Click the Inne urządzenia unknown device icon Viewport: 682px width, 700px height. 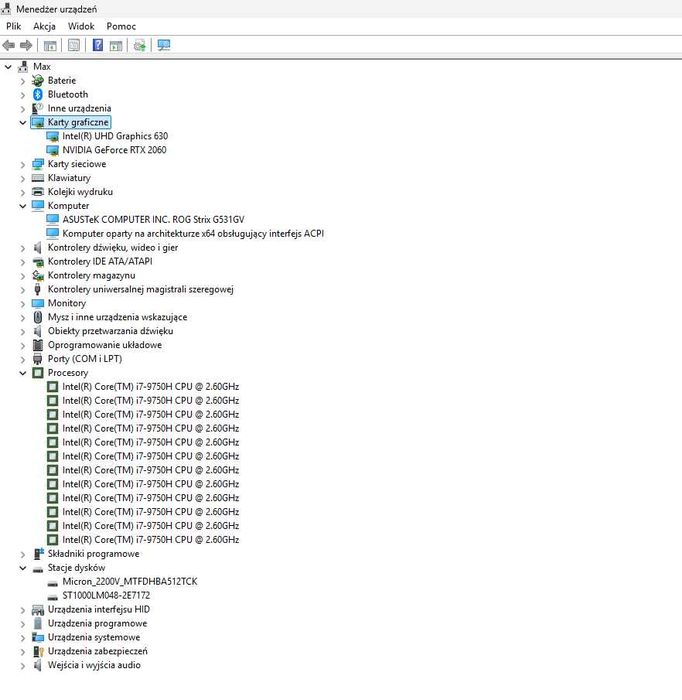pos(38,108)
